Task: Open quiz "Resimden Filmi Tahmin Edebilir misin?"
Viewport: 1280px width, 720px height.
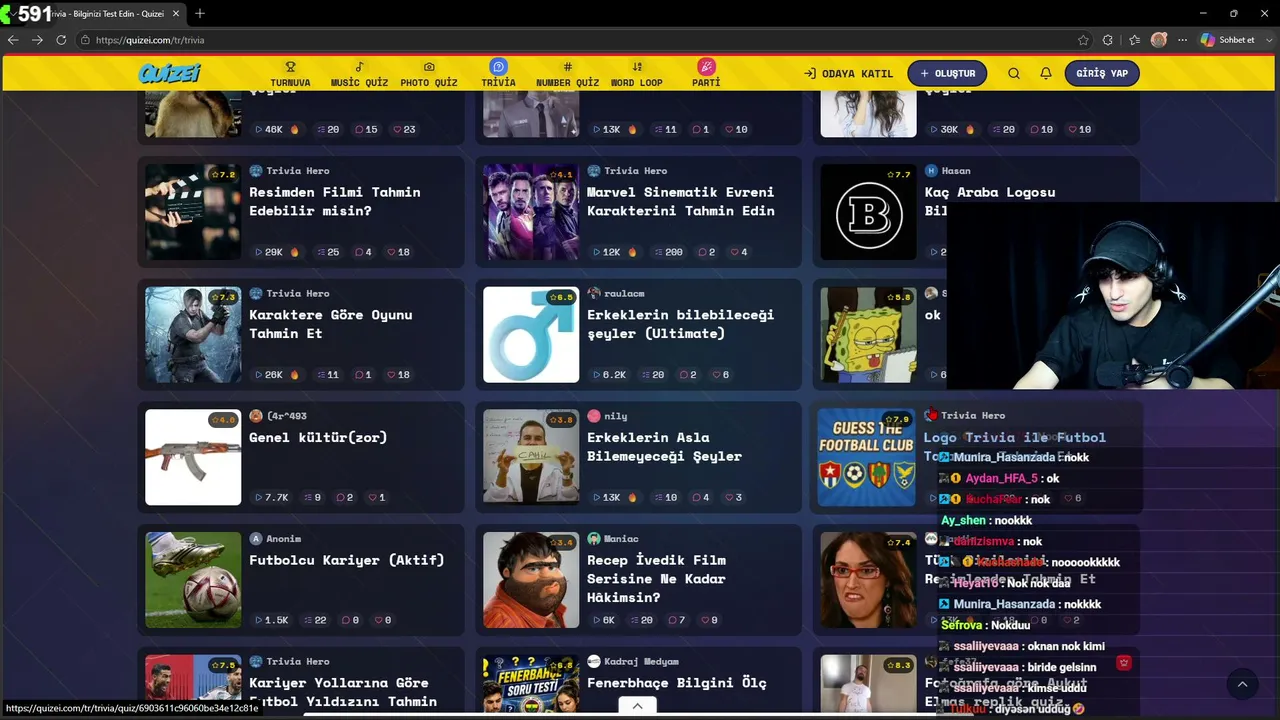Action: (334, 201)
